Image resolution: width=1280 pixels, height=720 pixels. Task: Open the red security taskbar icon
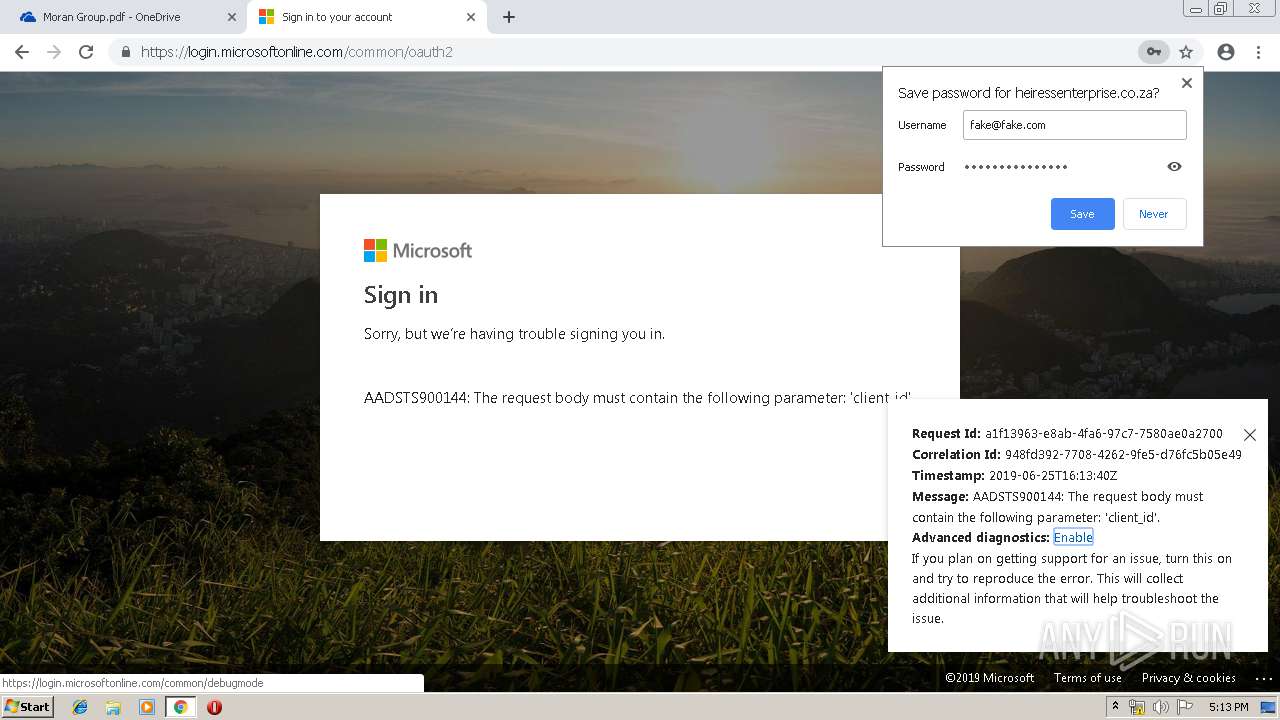(214, 707)
